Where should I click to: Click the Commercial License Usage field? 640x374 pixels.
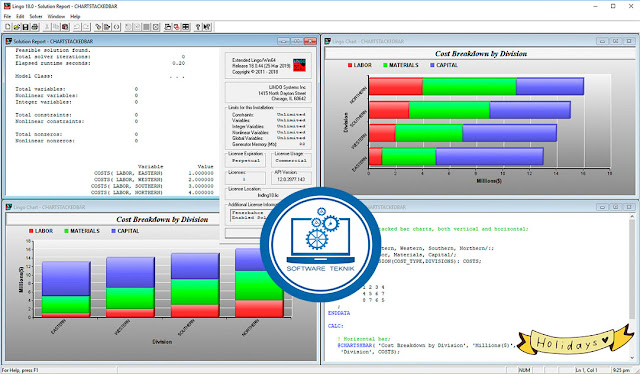[291, 161]
